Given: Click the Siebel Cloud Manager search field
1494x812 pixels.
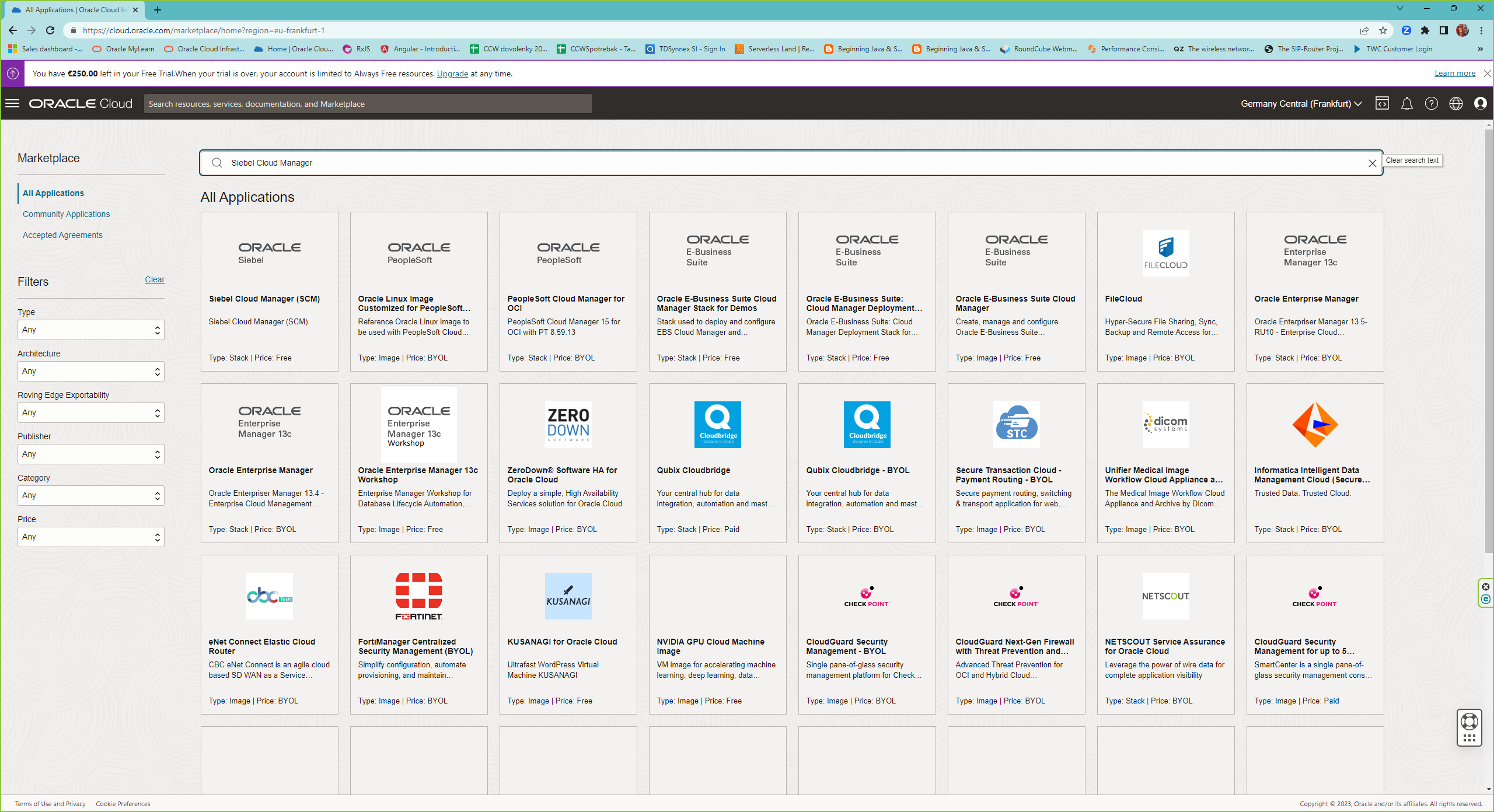Looking at the screenshot, I should pos(791,163).
